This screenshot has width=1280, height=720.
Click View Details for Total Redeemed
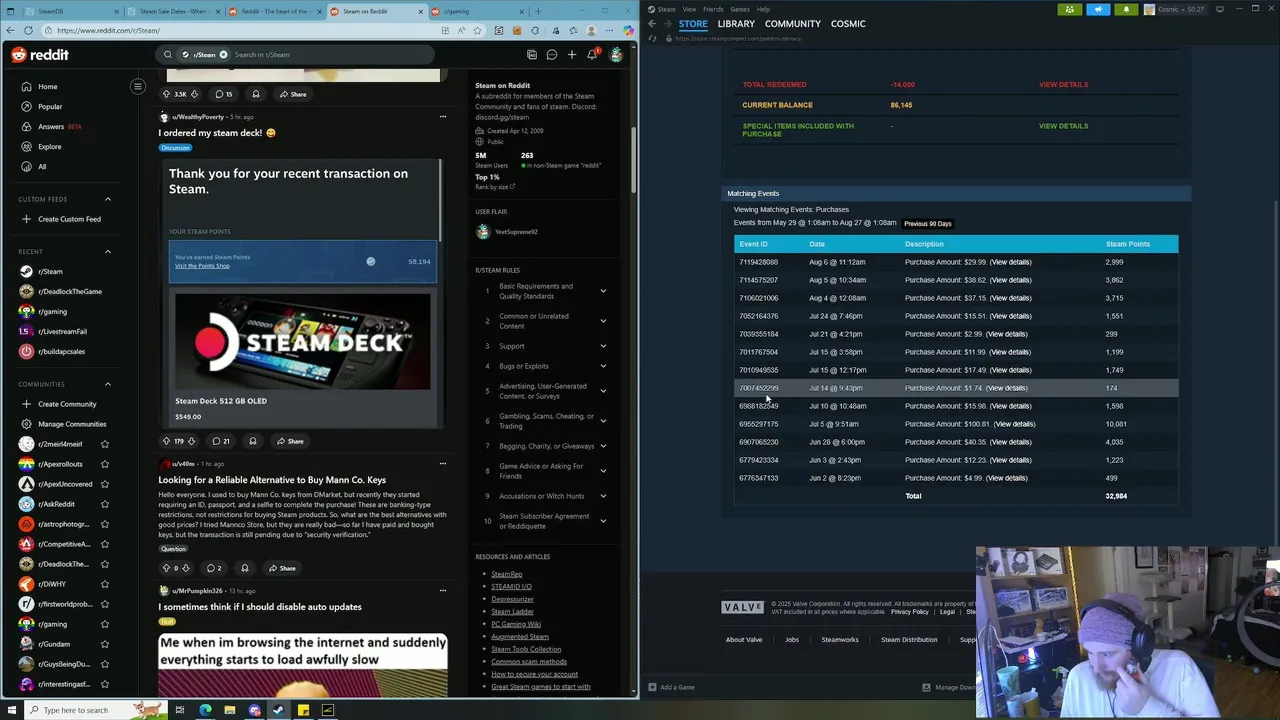click(x=1063, y=85)
